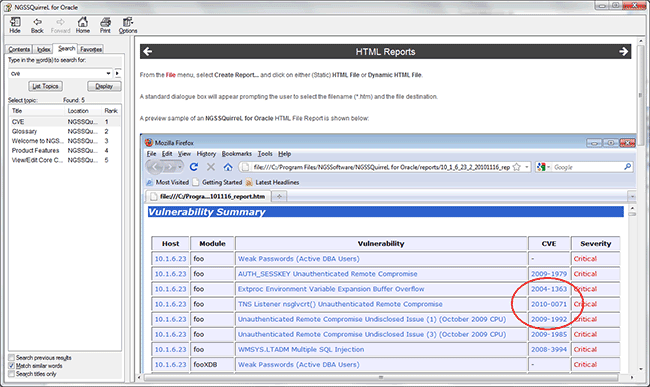
Task: Open WMSYS.LTADM Multiple SQL Injection link
Action: pos(301,349)
